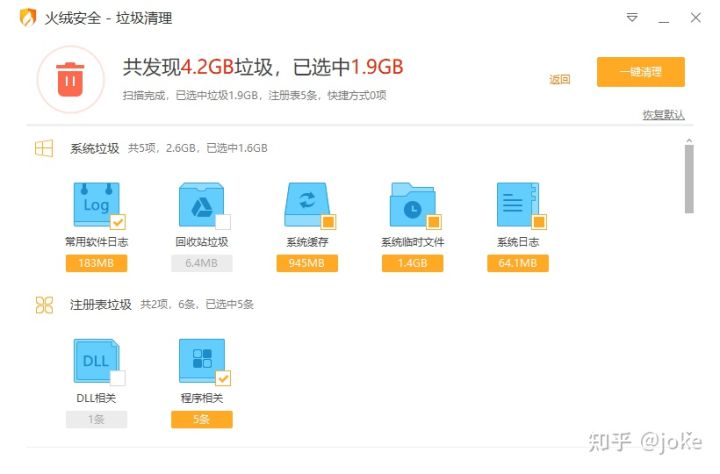Screen dimensions: 720x474
Task: Close the Huorong garbage cleanup window
Action: [x=696, y=18]
